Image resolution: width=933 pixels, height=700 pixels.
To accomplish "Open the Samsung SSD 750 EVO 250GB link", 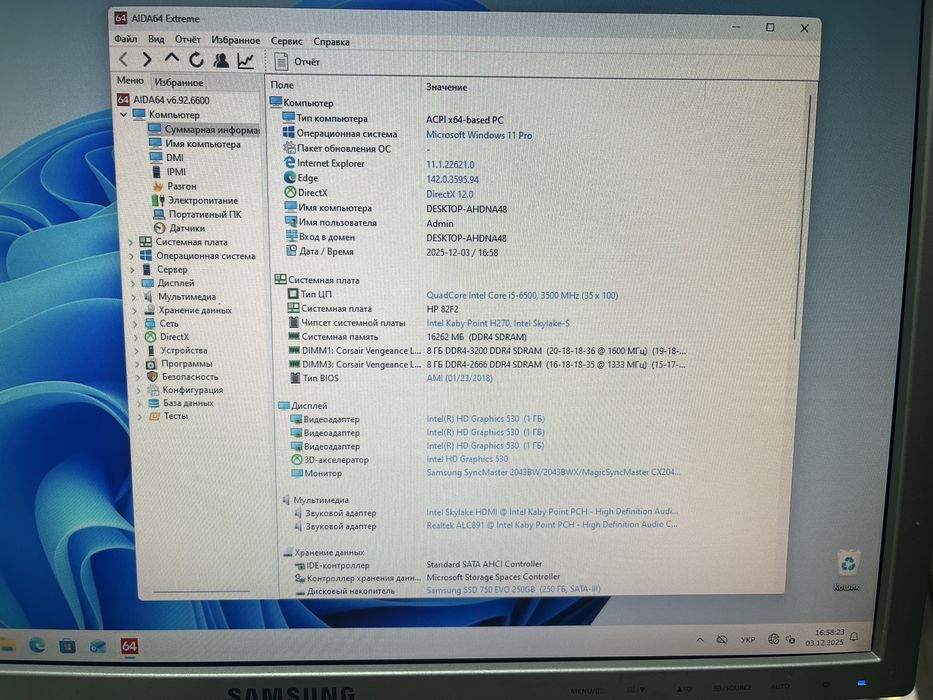I will 513,589.
